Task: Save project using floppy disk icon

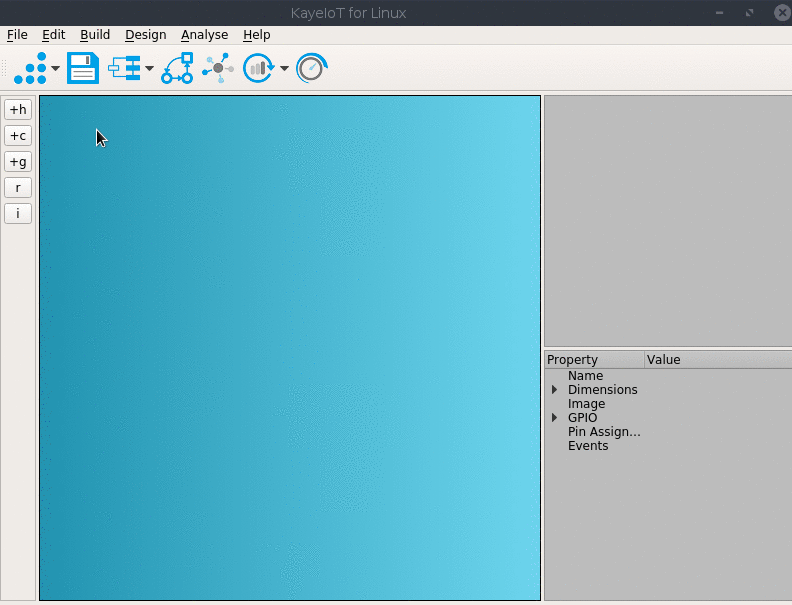Action: (83, 68)
